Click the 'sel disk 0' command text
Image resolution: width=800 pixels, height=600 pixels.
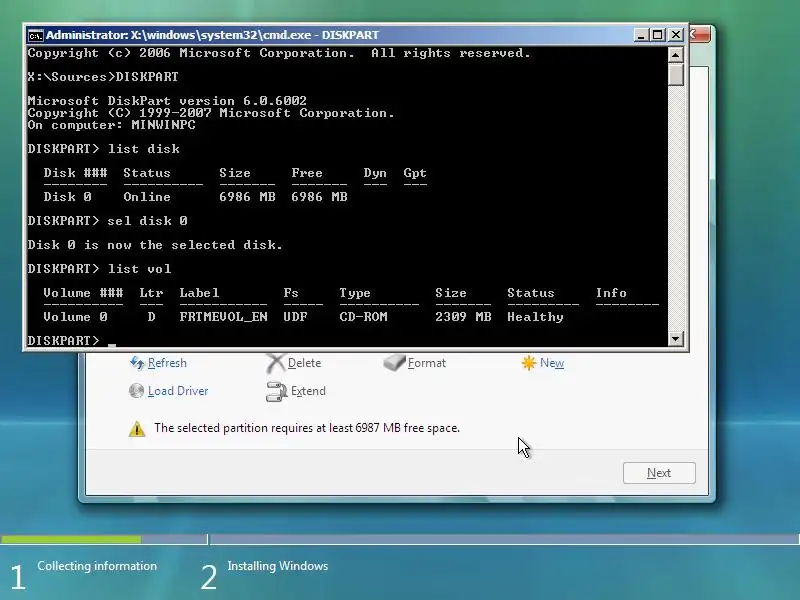pyautogui.click(x=147, y=220)
